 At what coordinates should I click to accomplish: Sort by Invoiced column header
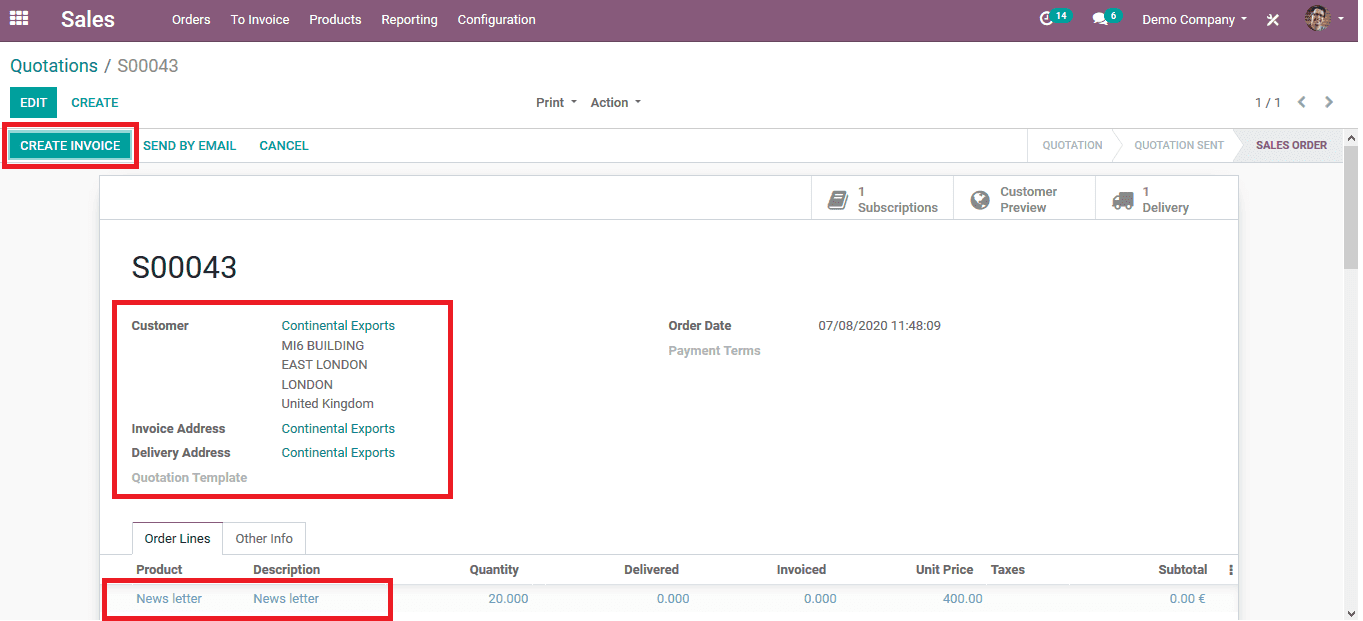[x=801, y=570]
